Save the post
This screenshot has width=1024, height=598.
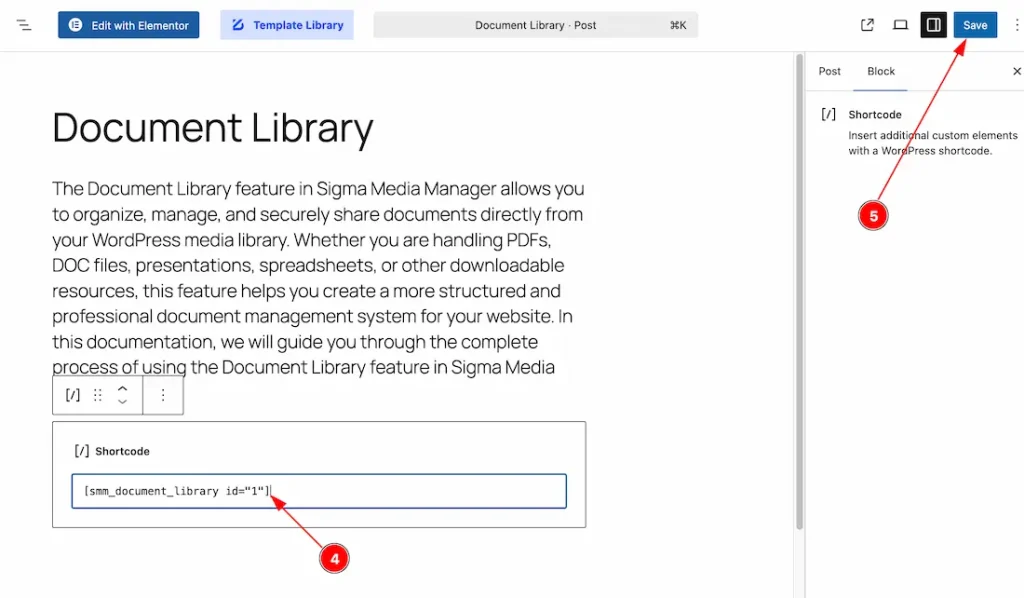(975, 25)
